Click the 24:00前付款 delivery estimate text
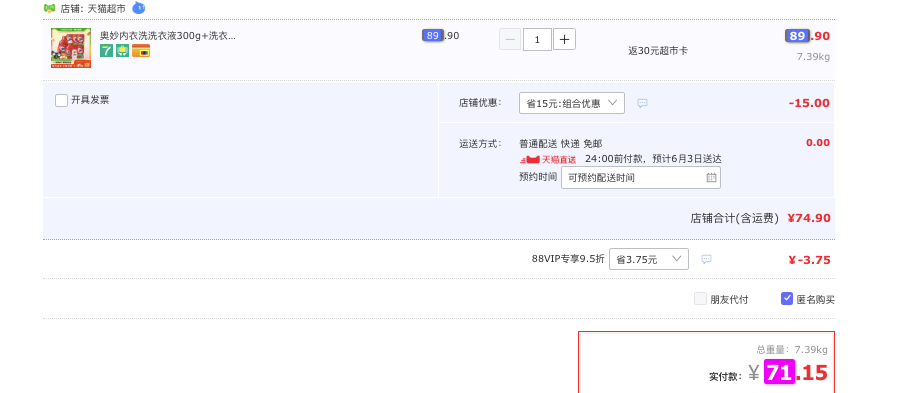 pos(653,159)
